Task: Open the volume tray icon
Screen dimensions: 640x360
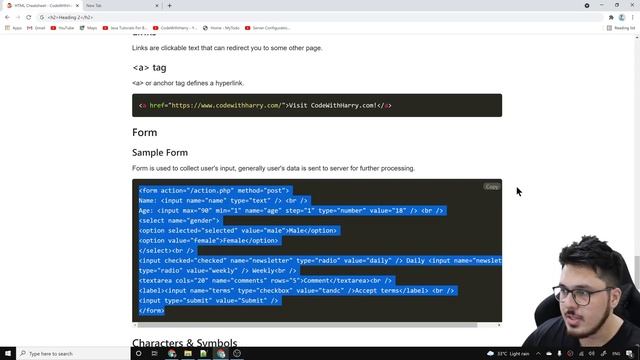Action: tap(592, 353)
